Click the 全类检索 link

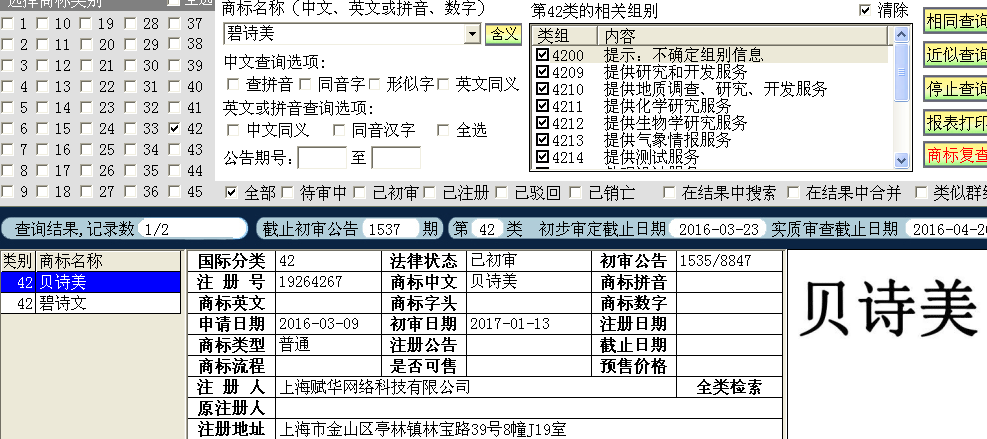click(729, 387)
